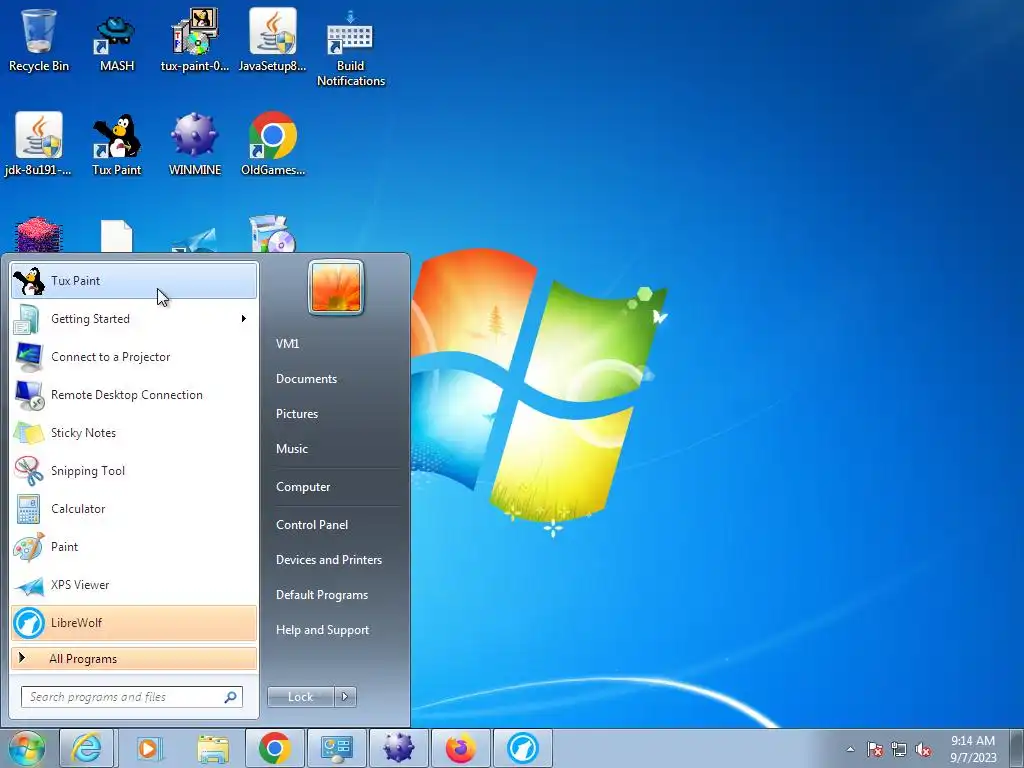This screenshot has width=1024, height=768.
Task: Open the Control Panel taskbar icon
Action: tap(336, 748)
